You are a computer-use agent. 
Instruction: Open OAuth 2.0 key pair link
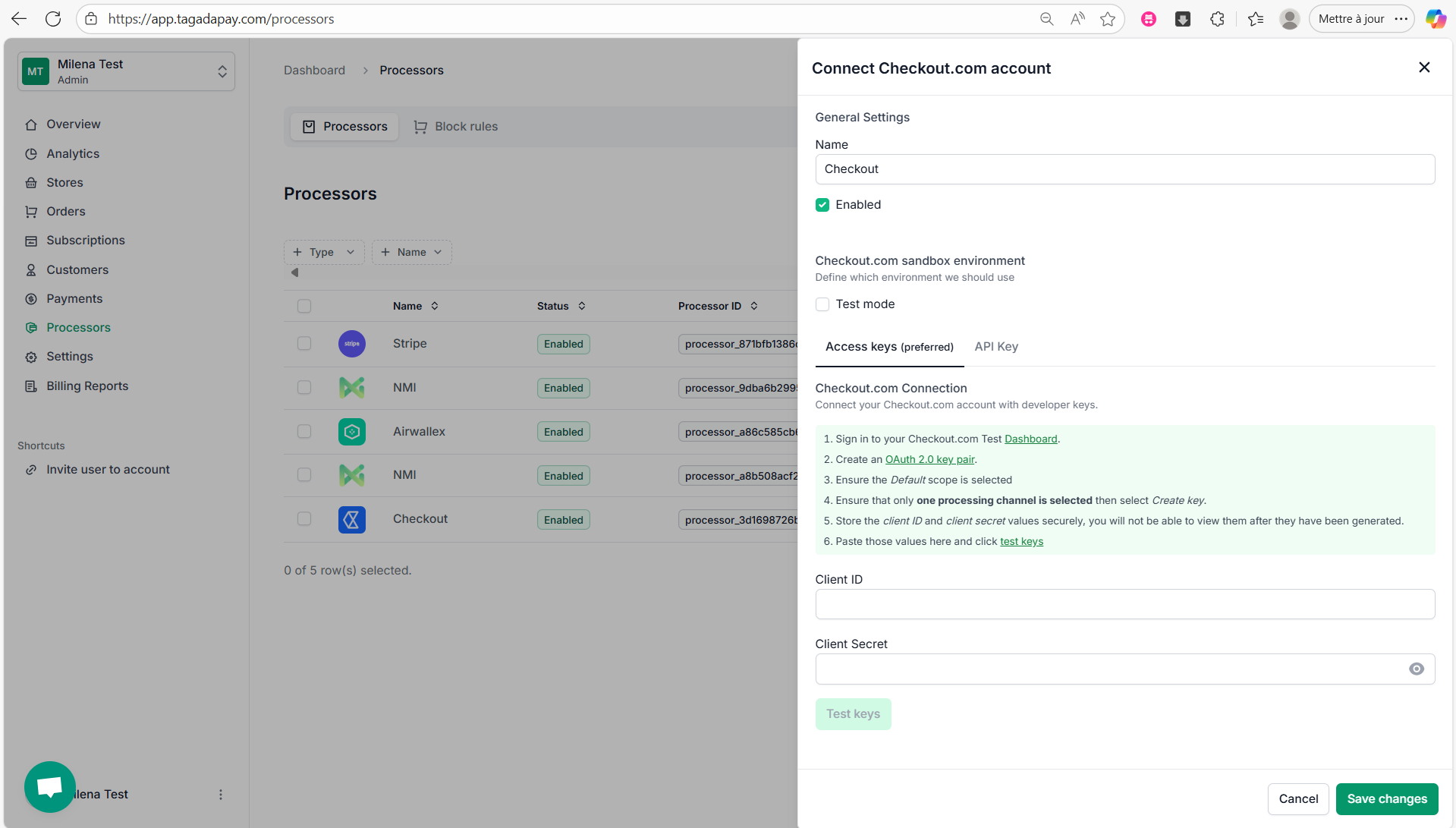point(929,460)
